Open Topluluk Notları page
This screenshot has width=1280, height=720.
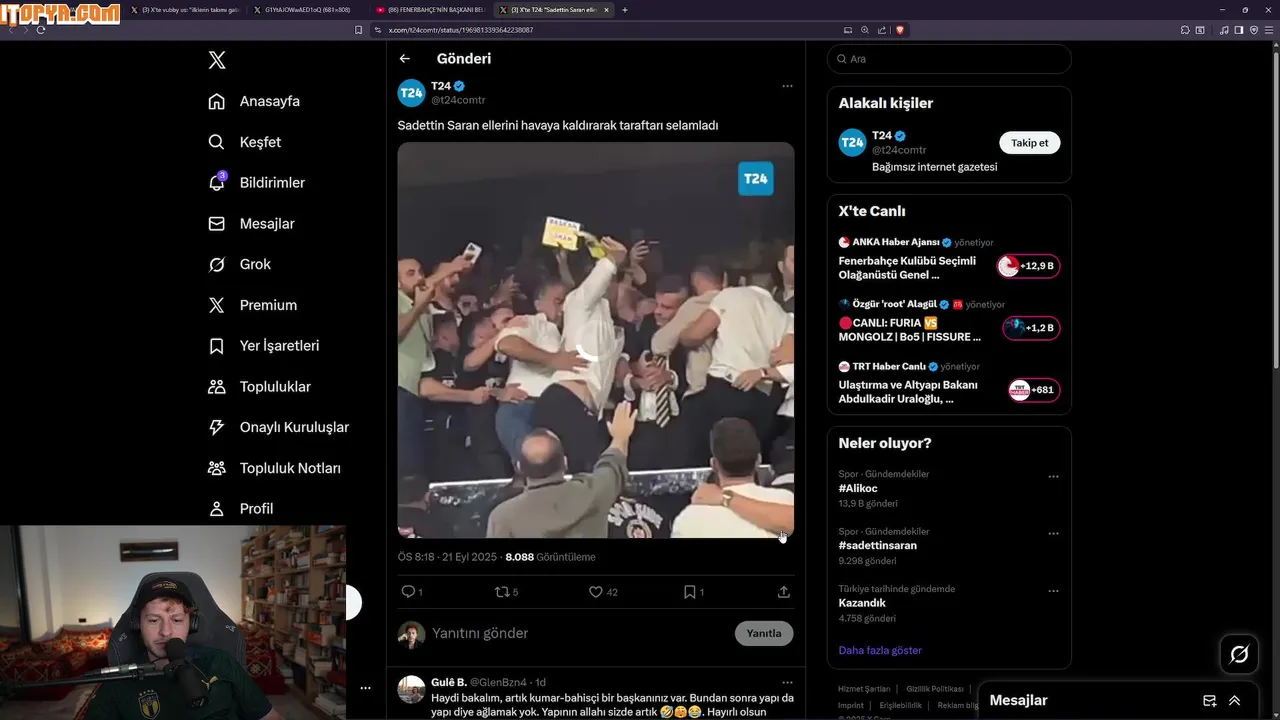(x=275, y=468)
